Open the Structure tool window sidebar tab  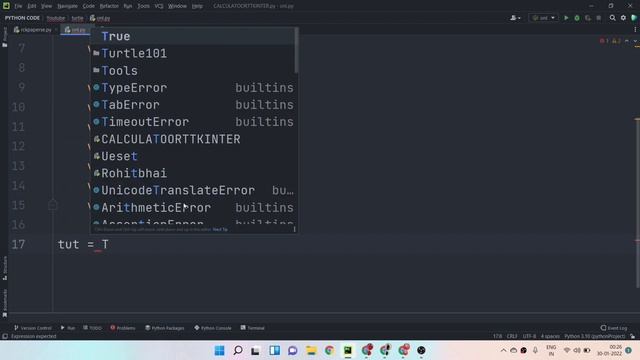pos(5,268)
